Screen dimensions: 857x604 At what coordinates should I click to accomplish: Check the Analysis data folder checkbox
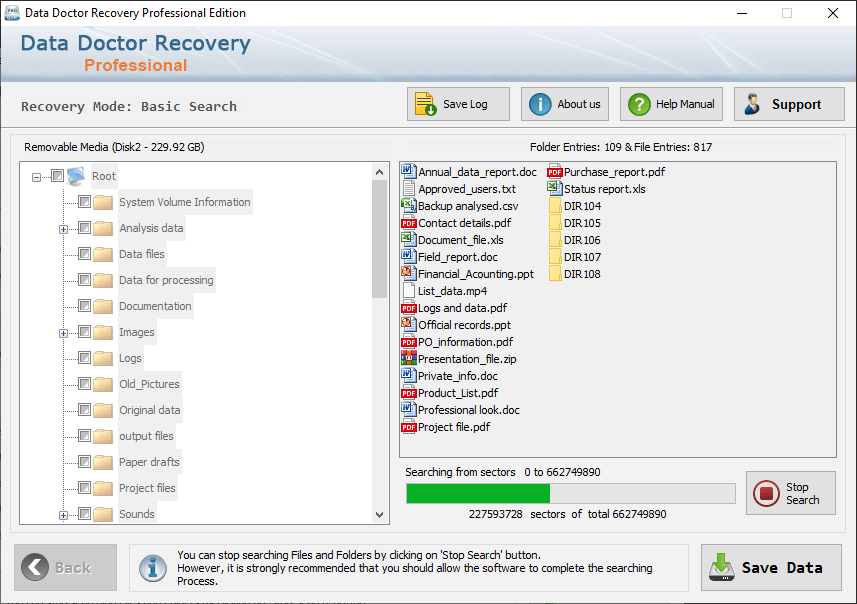[84, 227]
